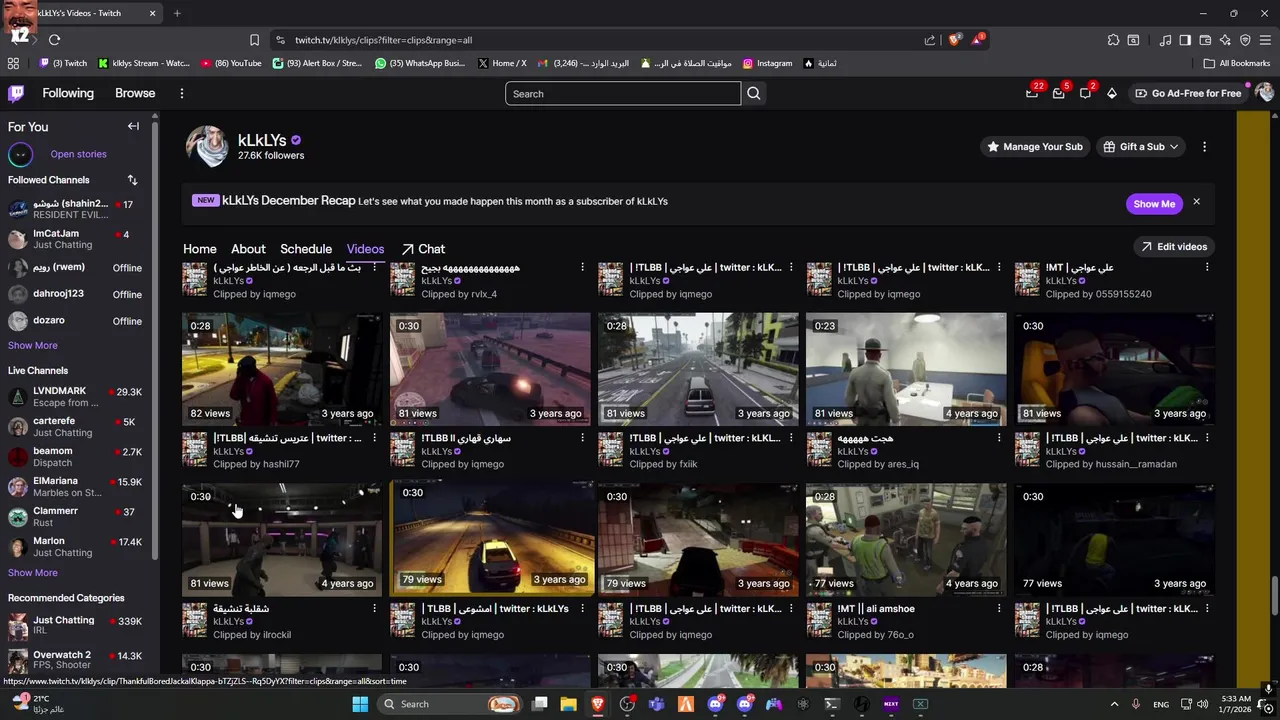Click the Show Me recap button
1280x720 pixels.
point(1154,203)
